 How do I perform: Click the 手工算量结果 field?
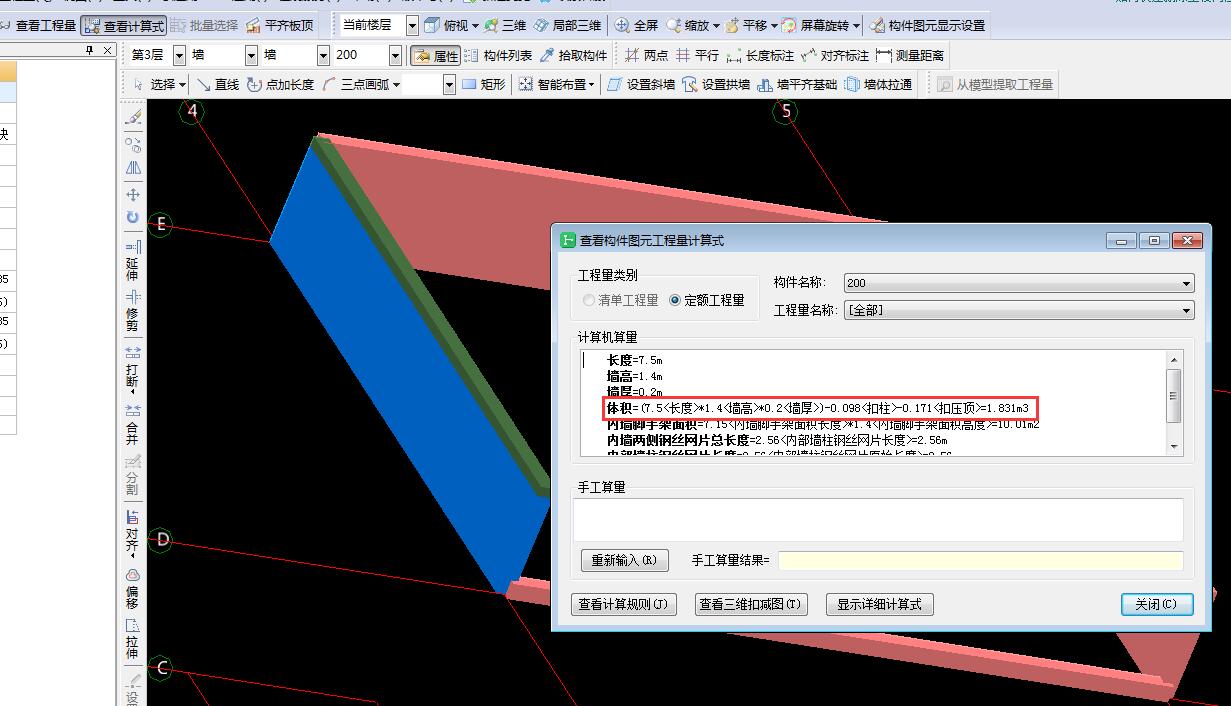point(980,561)
